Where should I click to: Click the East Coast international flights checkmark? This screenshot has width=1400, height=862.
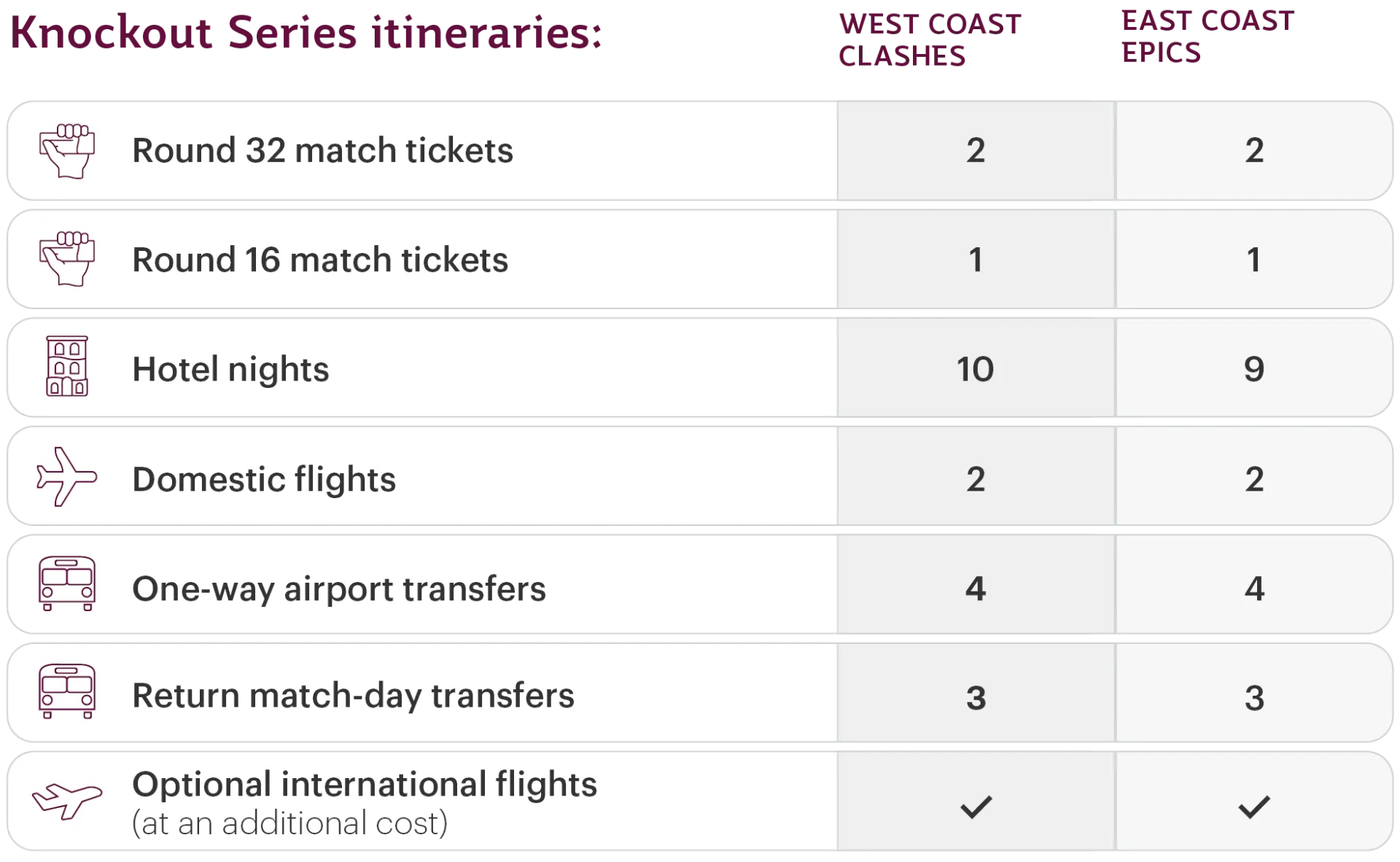coord(1254,807)
